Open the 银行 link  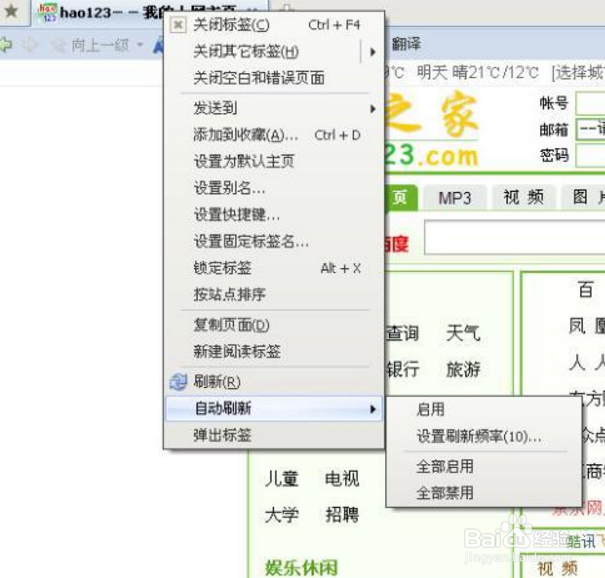click(x=403, y=369)
